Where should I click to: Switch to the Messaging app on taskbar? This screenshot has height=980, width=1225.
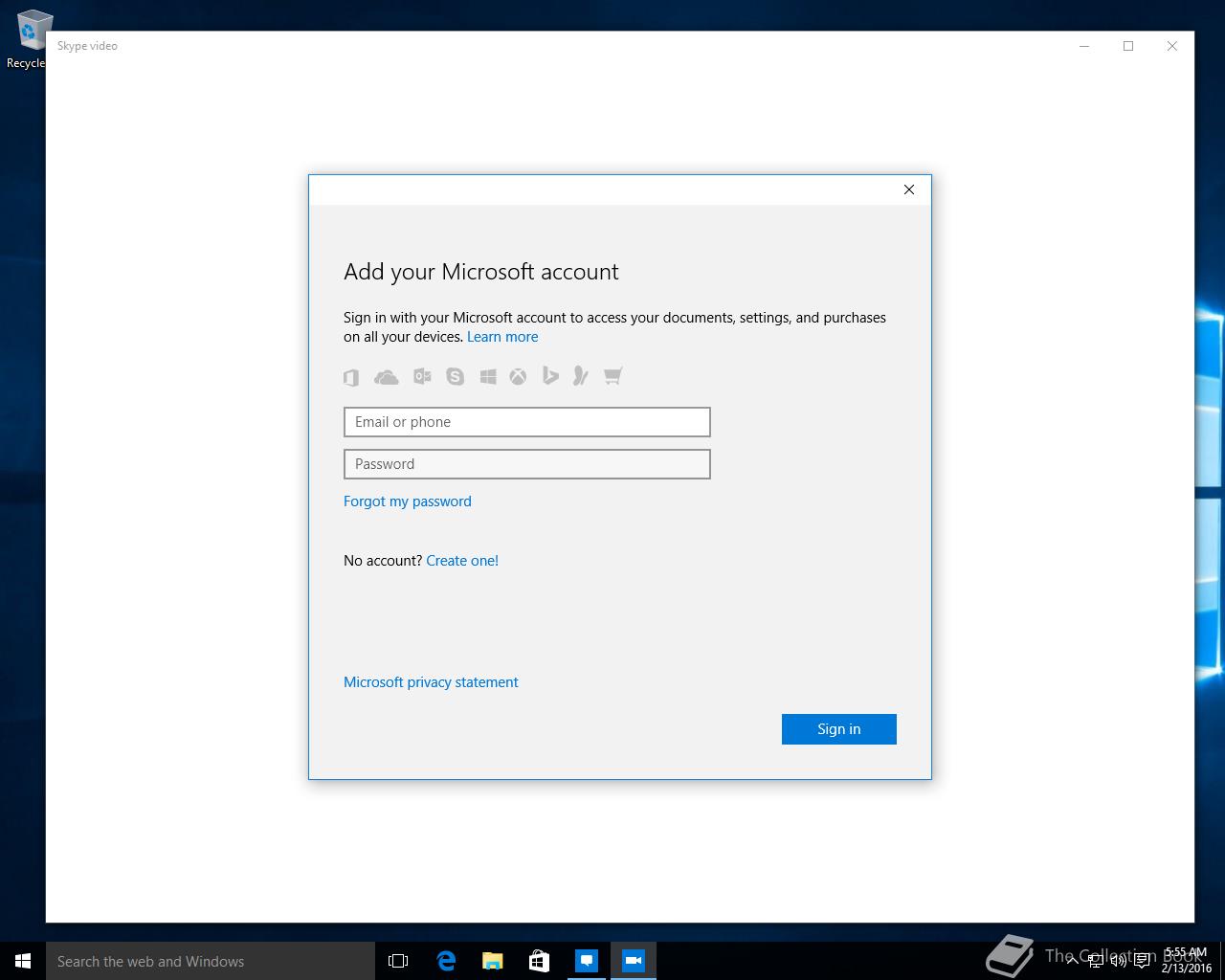tap(587, 961)
